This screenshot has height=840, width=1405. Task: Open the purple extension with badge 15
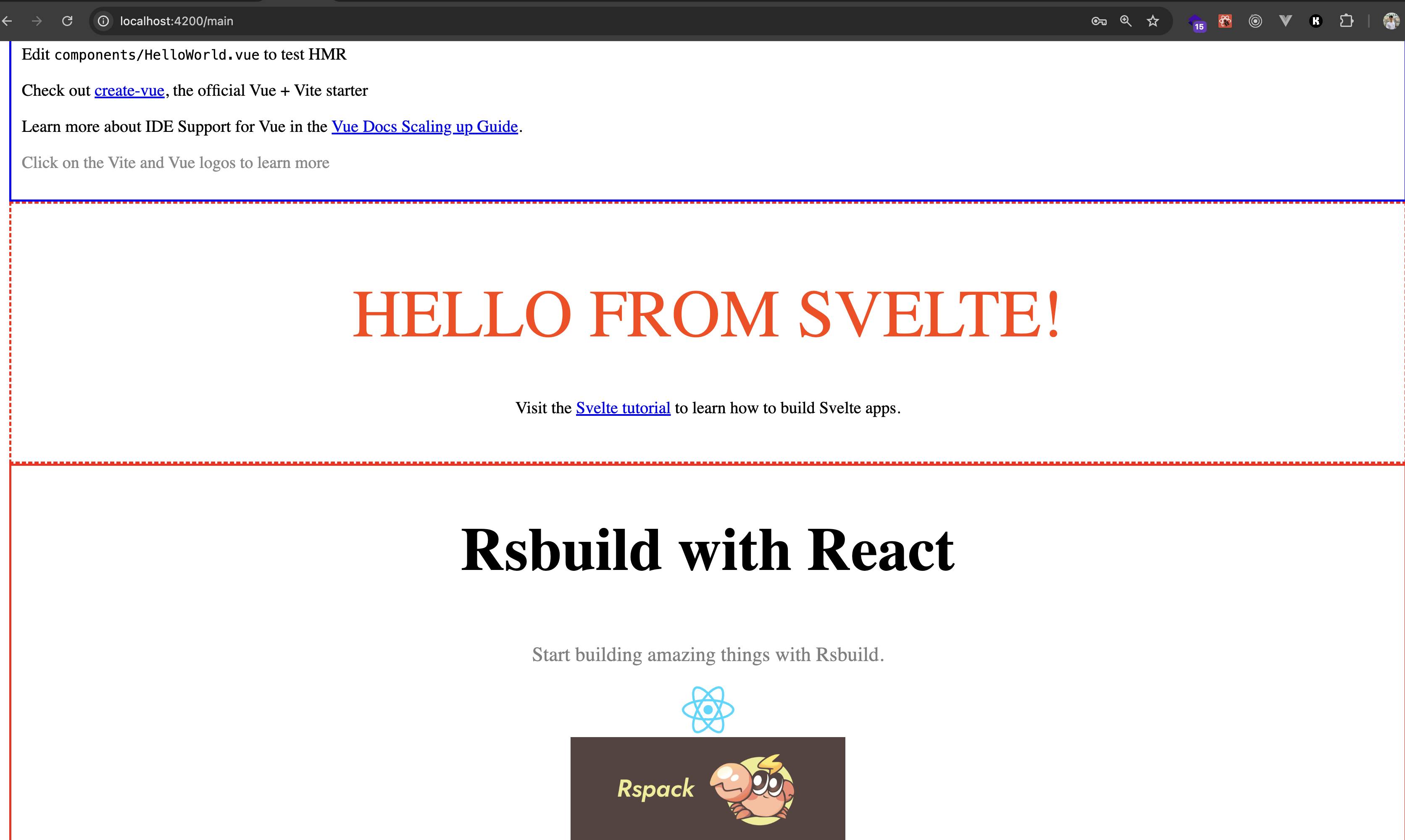tap(1195, 22)
